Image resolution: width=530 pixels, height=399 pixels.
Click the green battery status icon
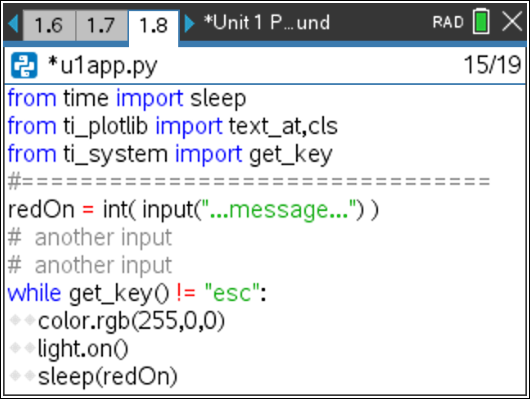(x=481, y=21)
